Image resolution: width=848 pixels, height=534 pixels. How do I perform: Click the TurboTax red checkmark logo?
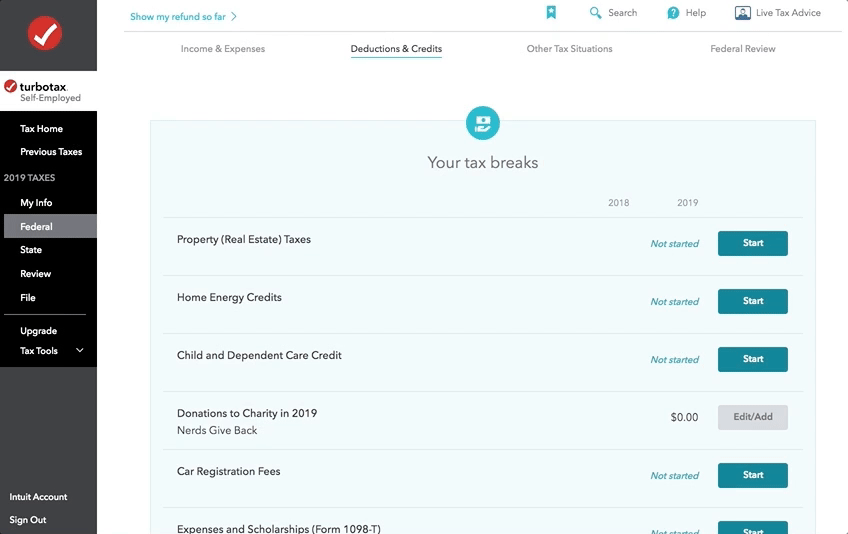pos(45,34)
